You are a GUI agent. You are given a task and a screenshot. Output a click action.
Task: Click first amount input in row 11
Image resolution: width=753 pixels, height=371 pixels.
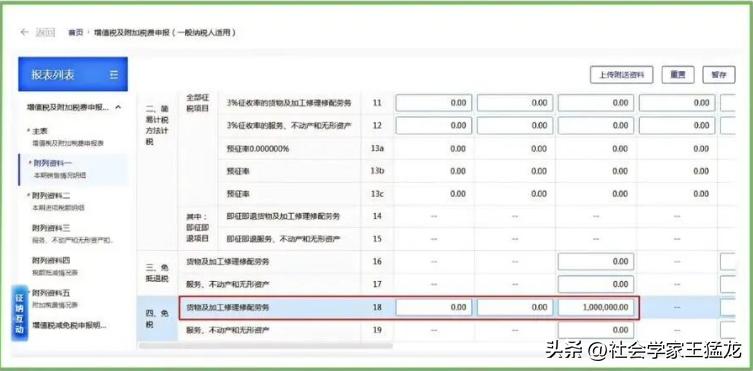coord(434,103)
